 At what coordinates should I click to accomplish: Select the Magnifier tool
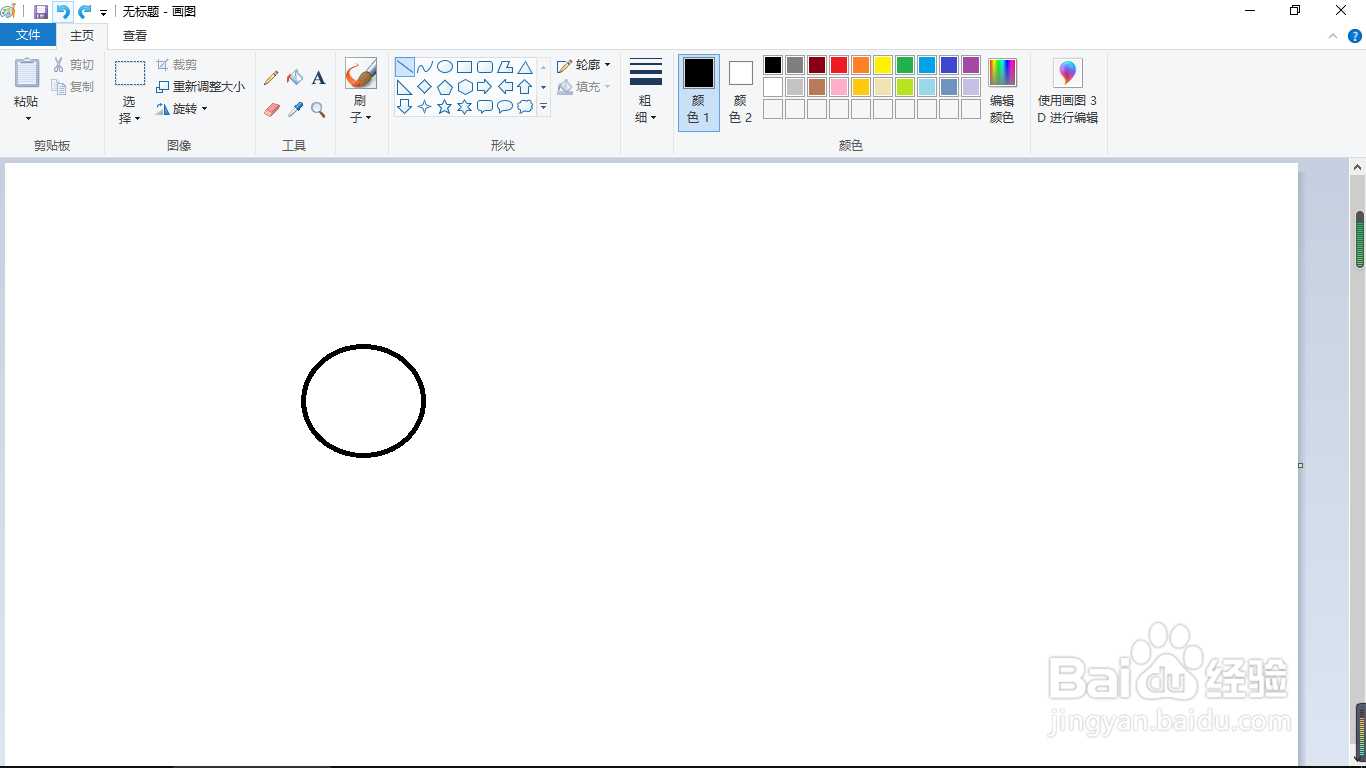click(x=318, y=110)
